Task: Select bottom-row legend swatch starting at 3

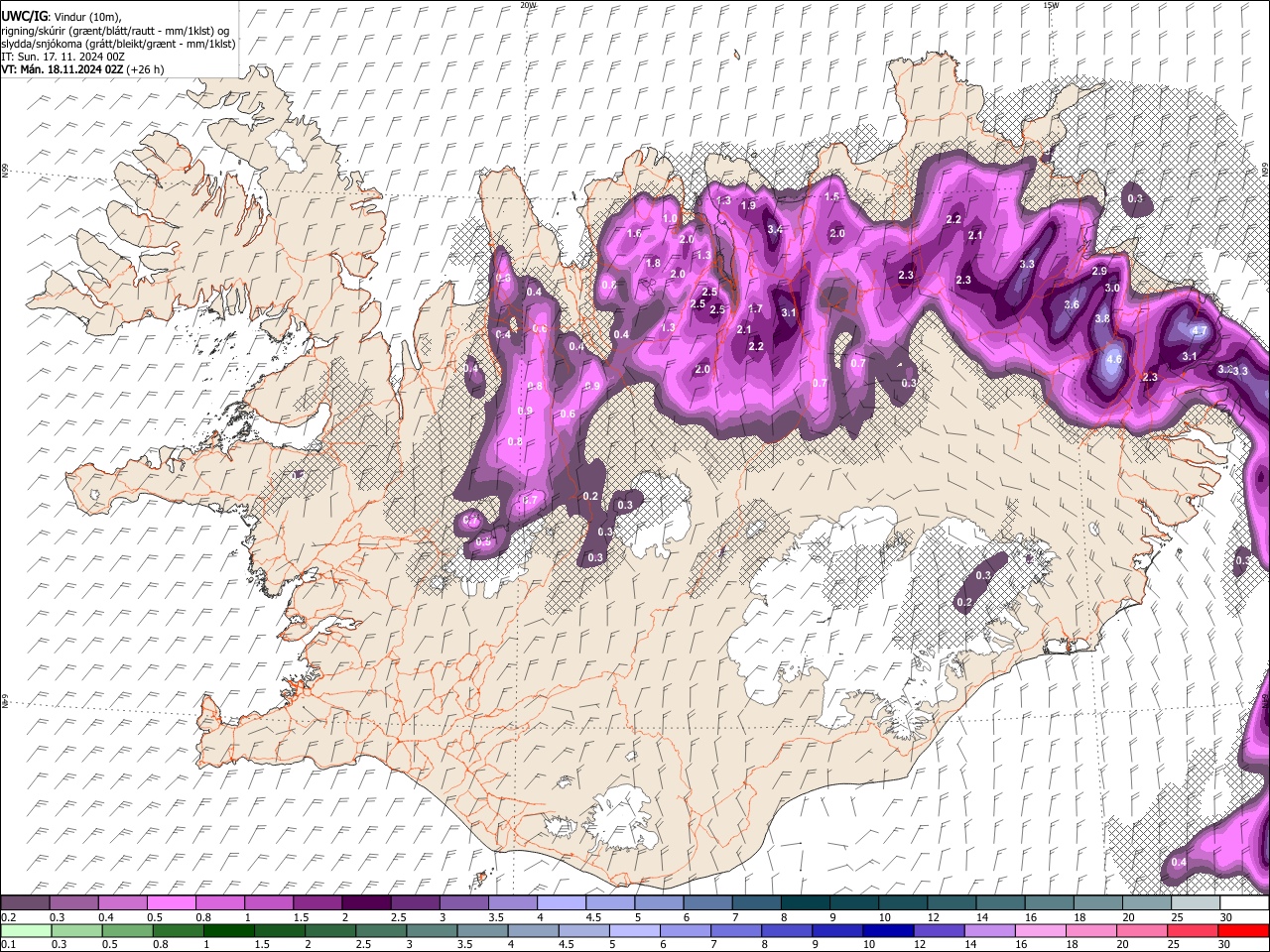Action: pos(432,931)
